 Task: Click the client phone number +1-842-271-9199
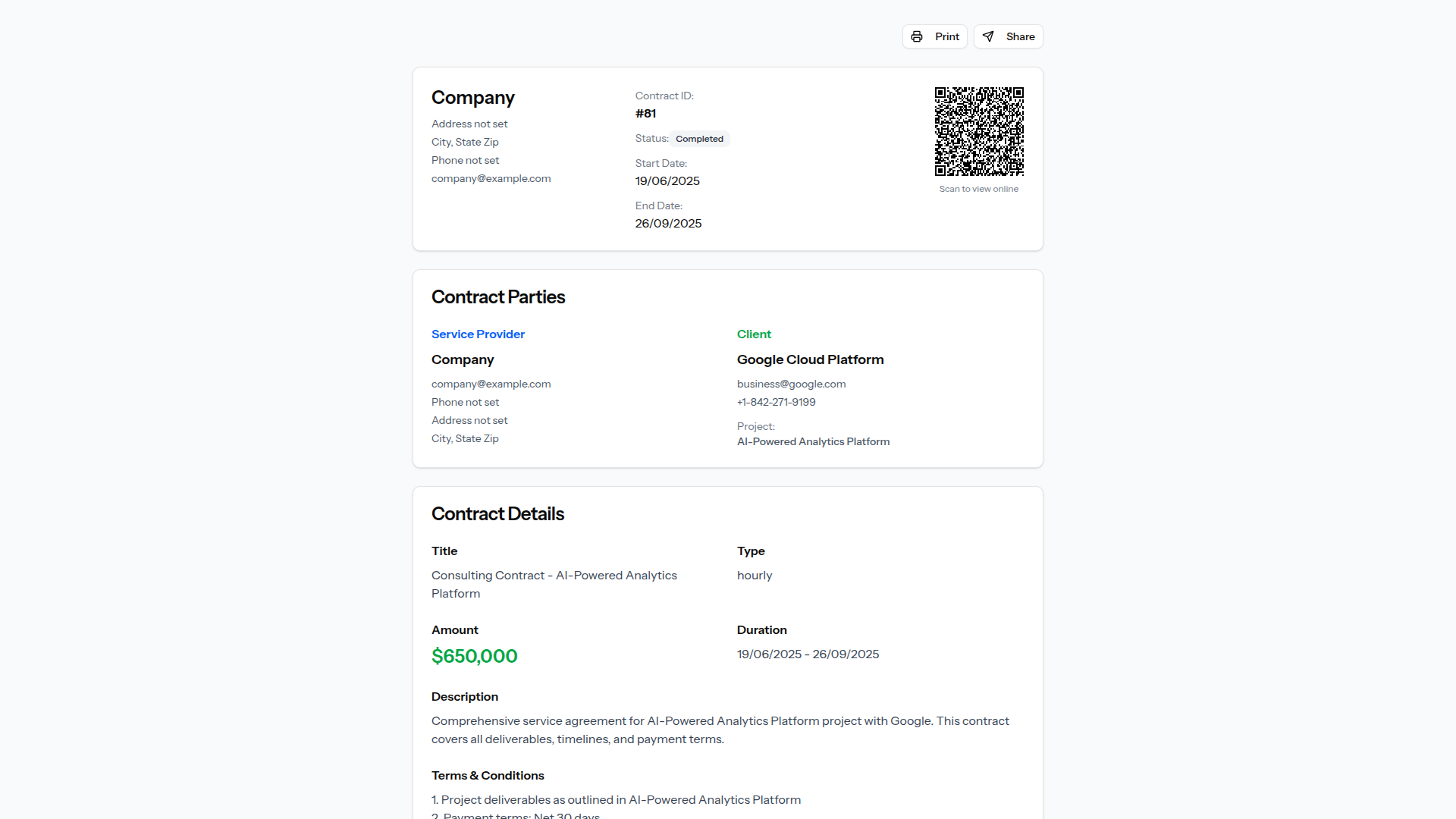776,402
